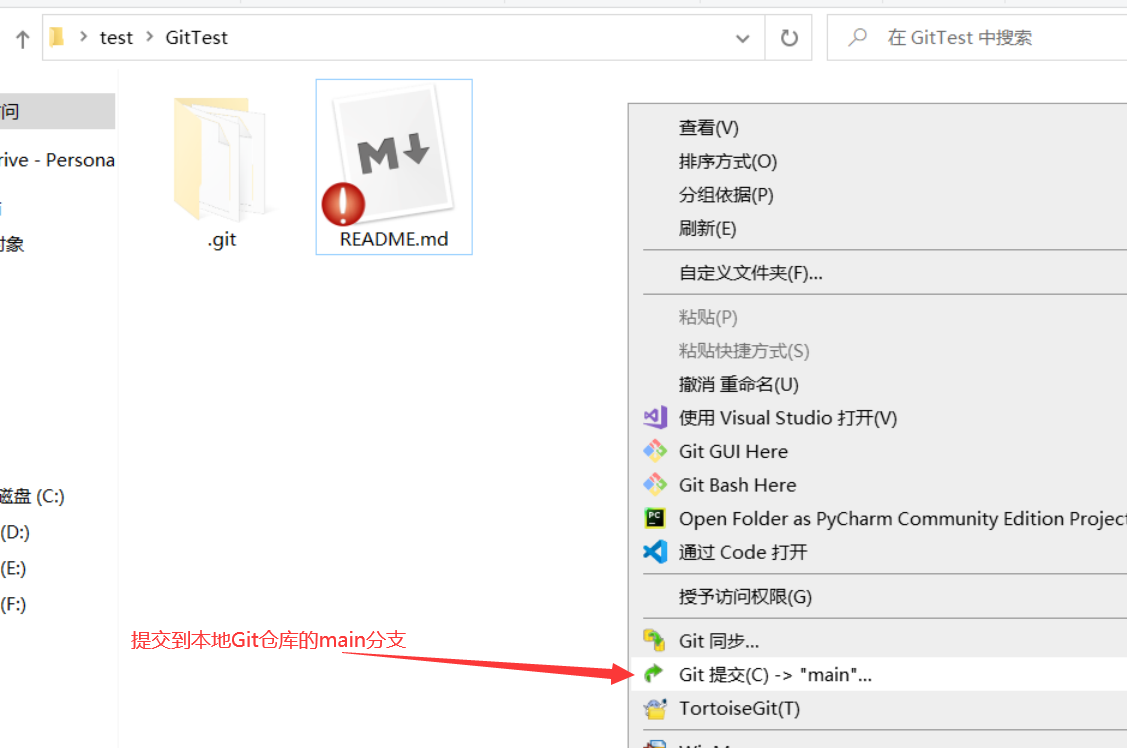
Task: Click the Git Sync icon
Action: pos(655,641)
